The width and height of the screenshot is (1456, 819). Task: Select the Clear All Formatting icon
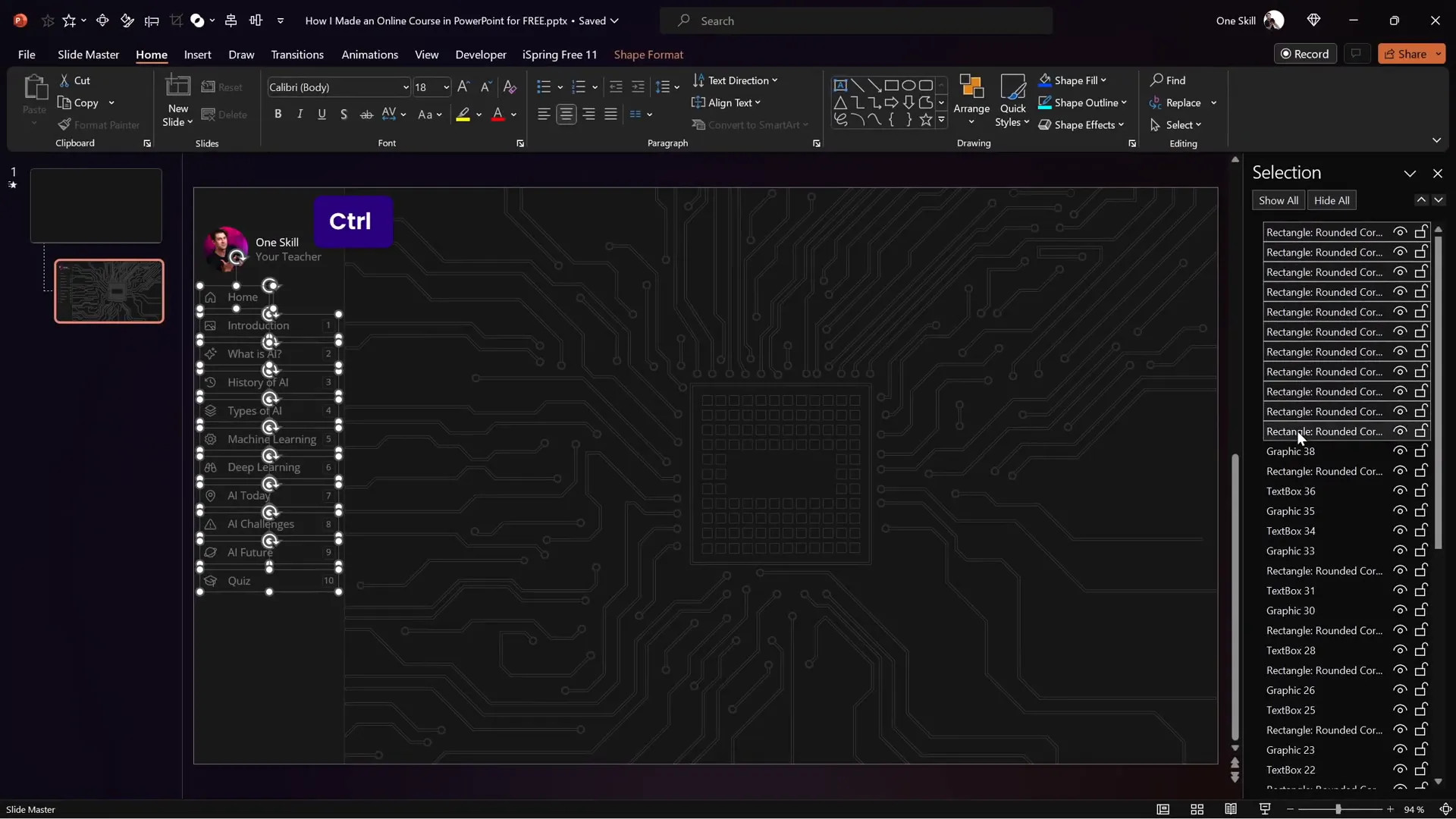(509, 86)
